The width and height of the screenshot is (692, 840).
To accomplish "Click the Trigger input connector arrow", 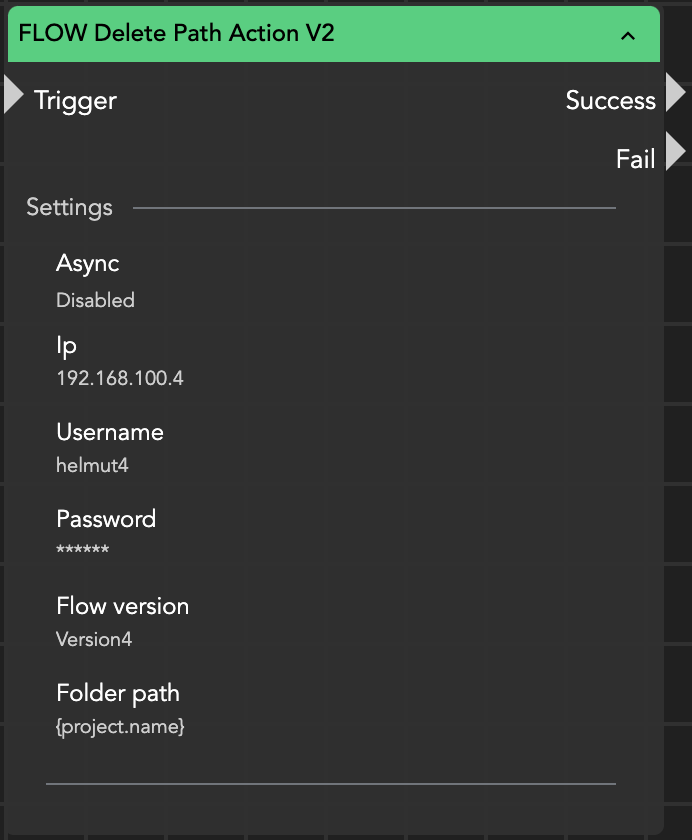I will 13,94.
